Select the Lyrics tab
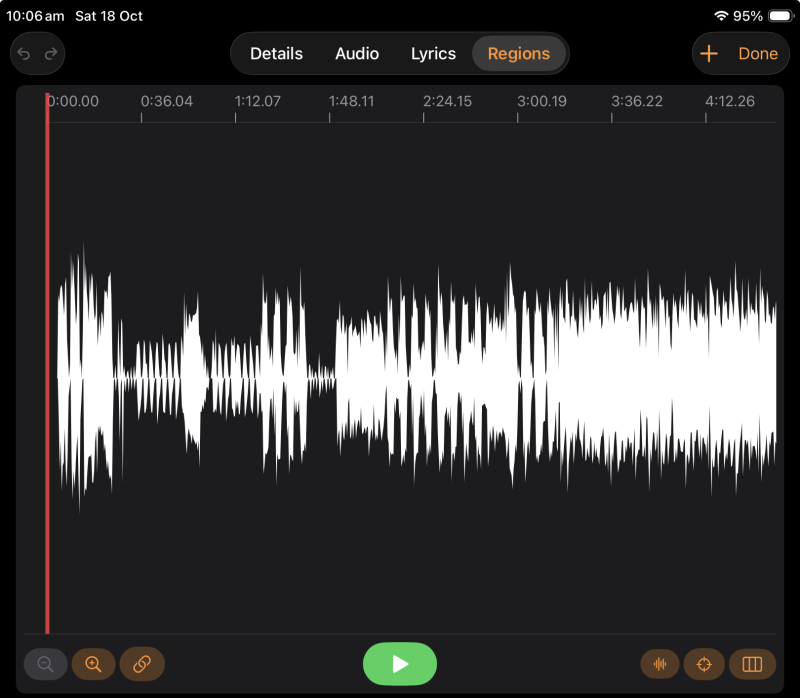 pyautogui.click(x=433, y=54)
